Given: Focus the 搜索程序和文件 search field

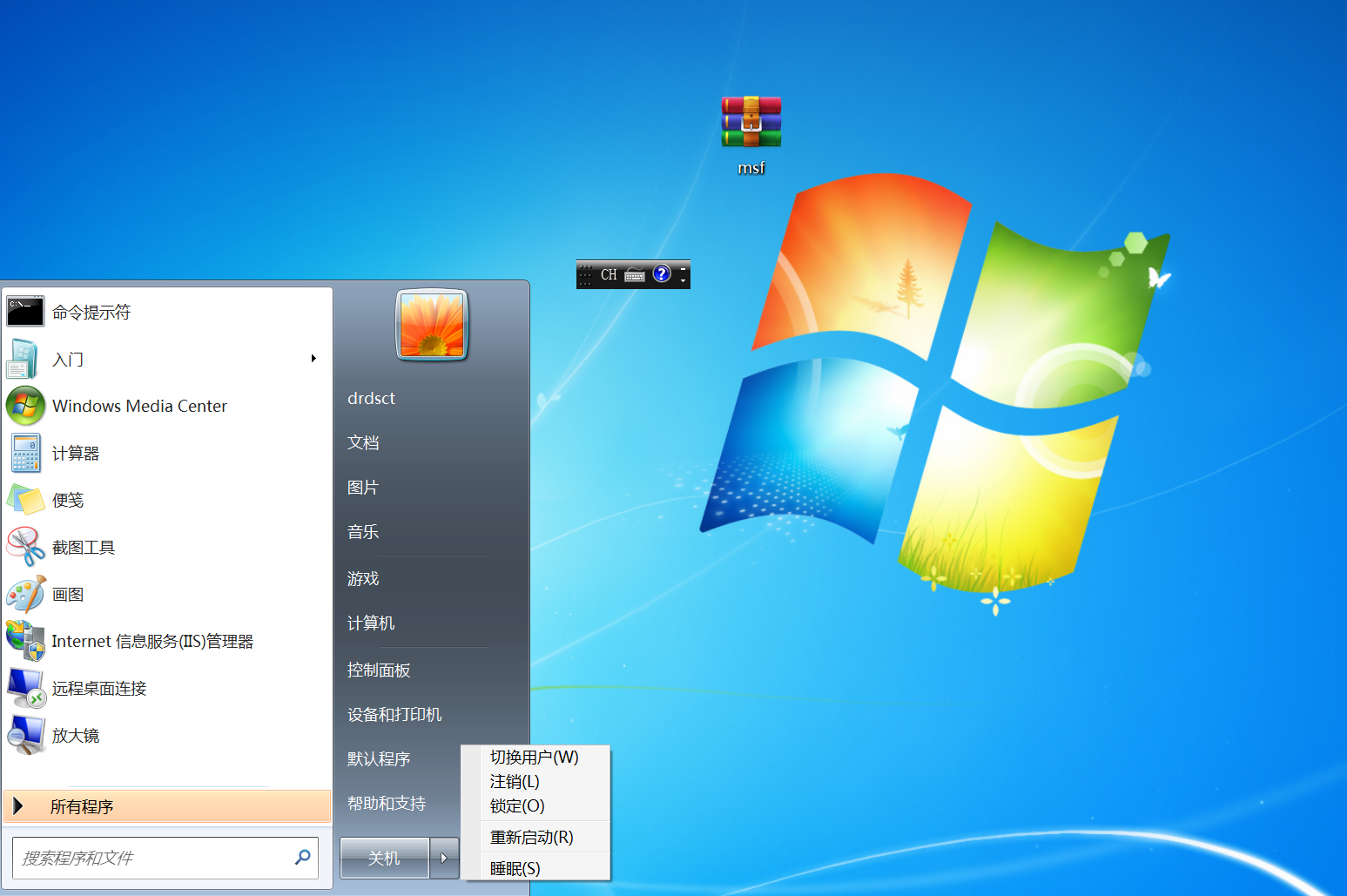Looking at the screenshot, I should point(165,858).
